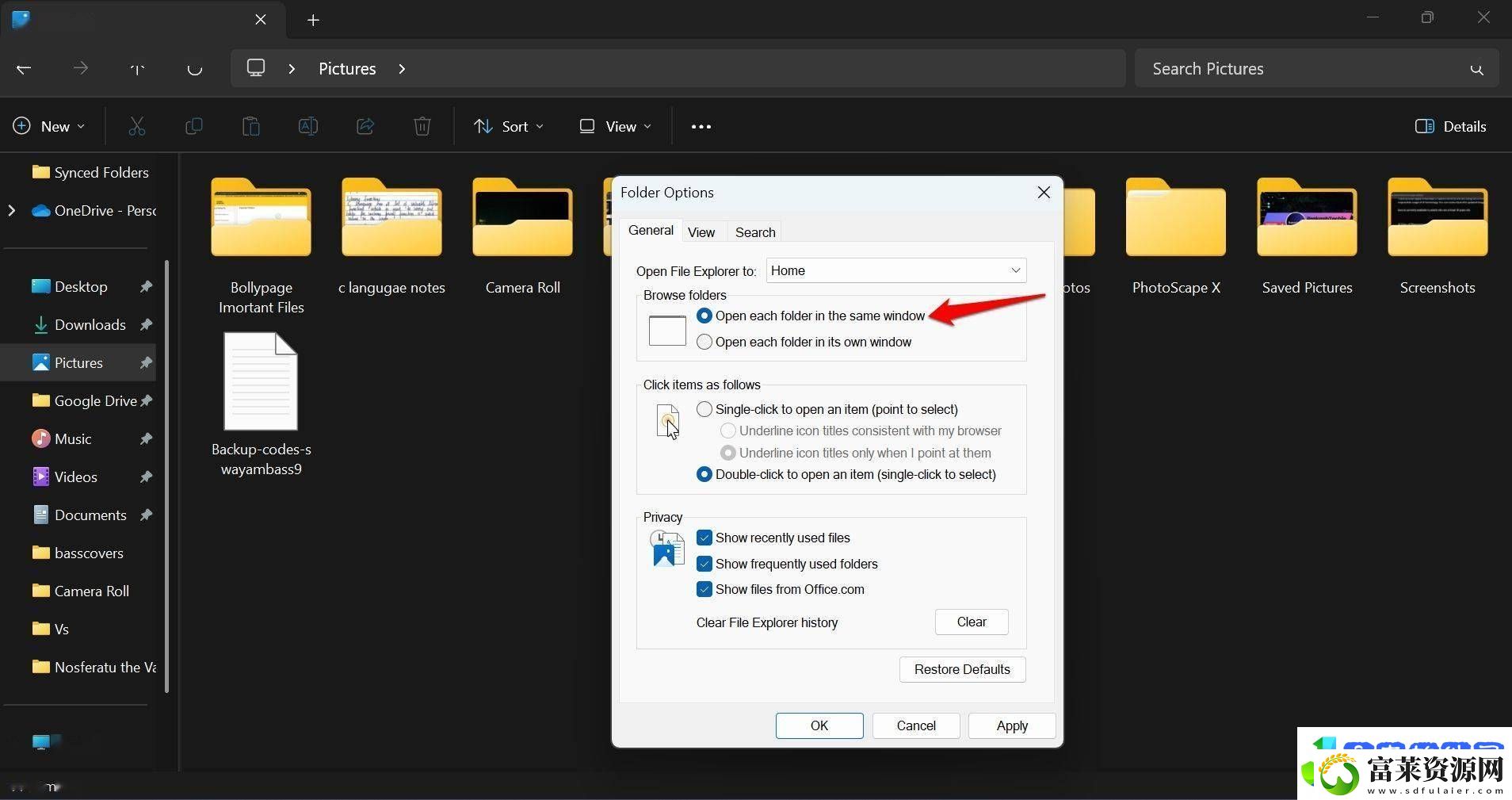The width and height of the screenshot is (1512, 800).
Task: Select Open each folder in its own window
Action: [804, 342]
